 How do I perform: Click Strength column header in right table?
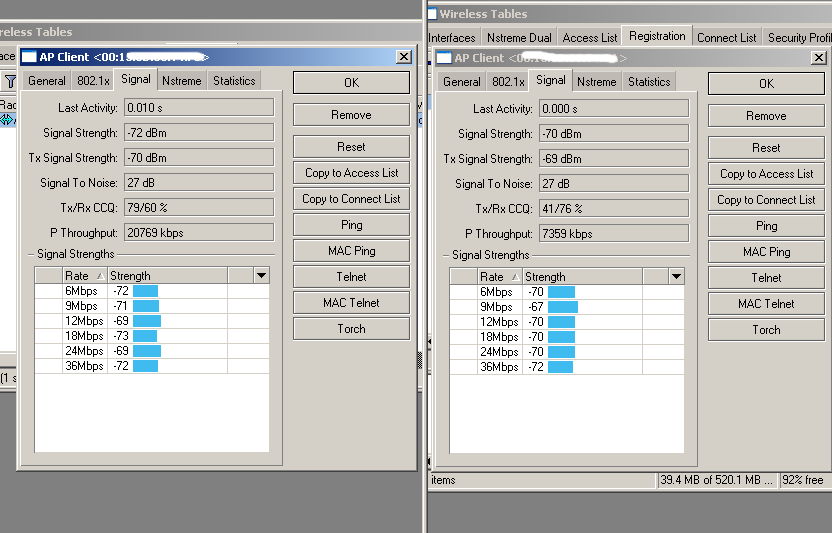point(583,277)
